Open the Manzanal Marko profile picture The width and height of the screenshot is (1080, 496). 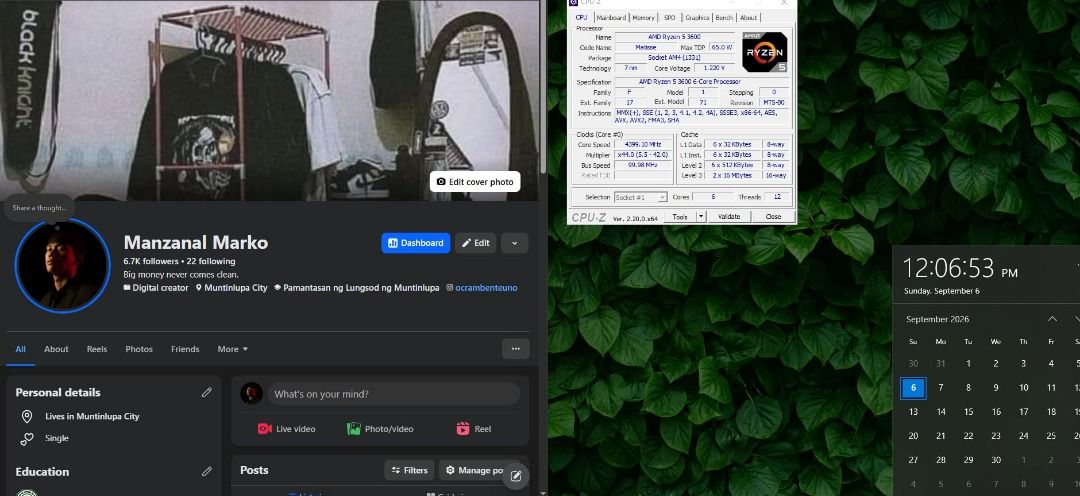(62, 266)
